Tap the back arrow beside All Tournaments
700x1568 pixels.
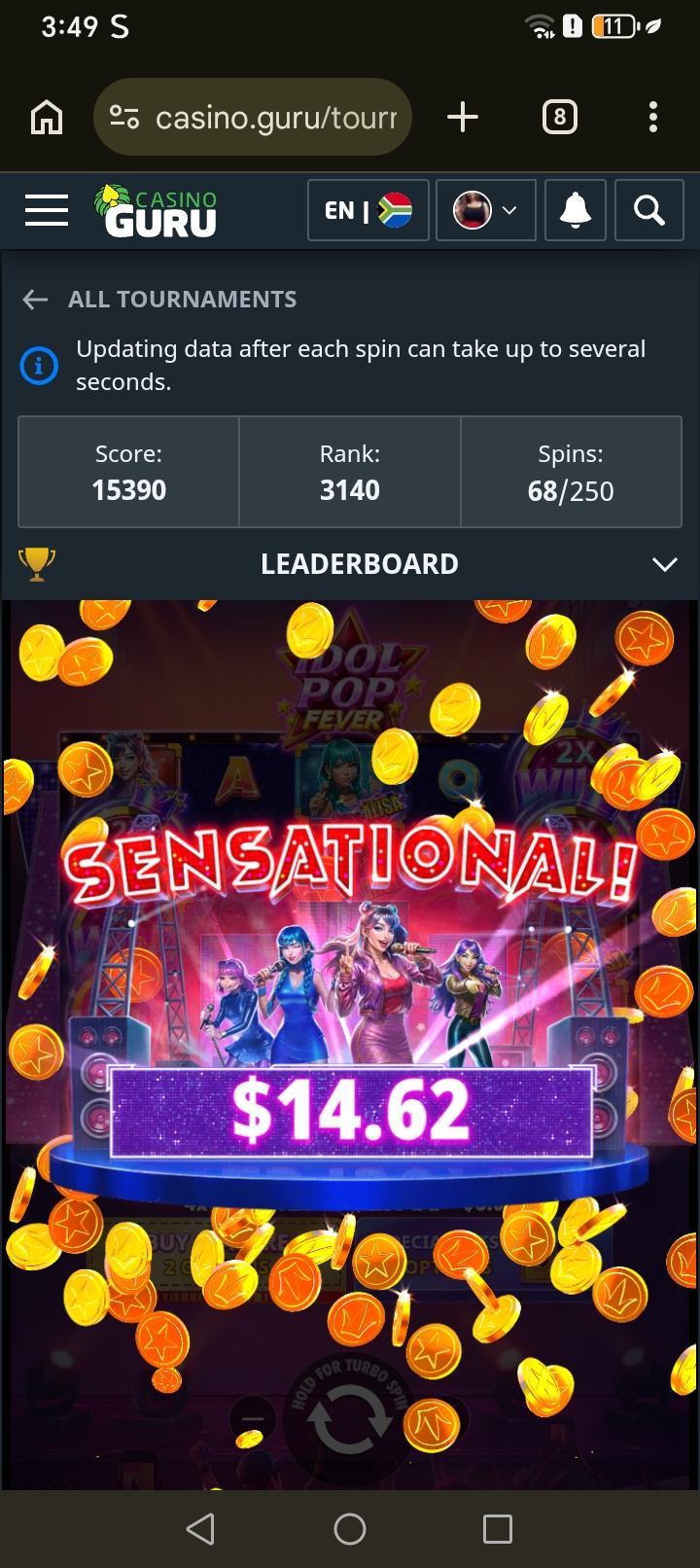35,300
